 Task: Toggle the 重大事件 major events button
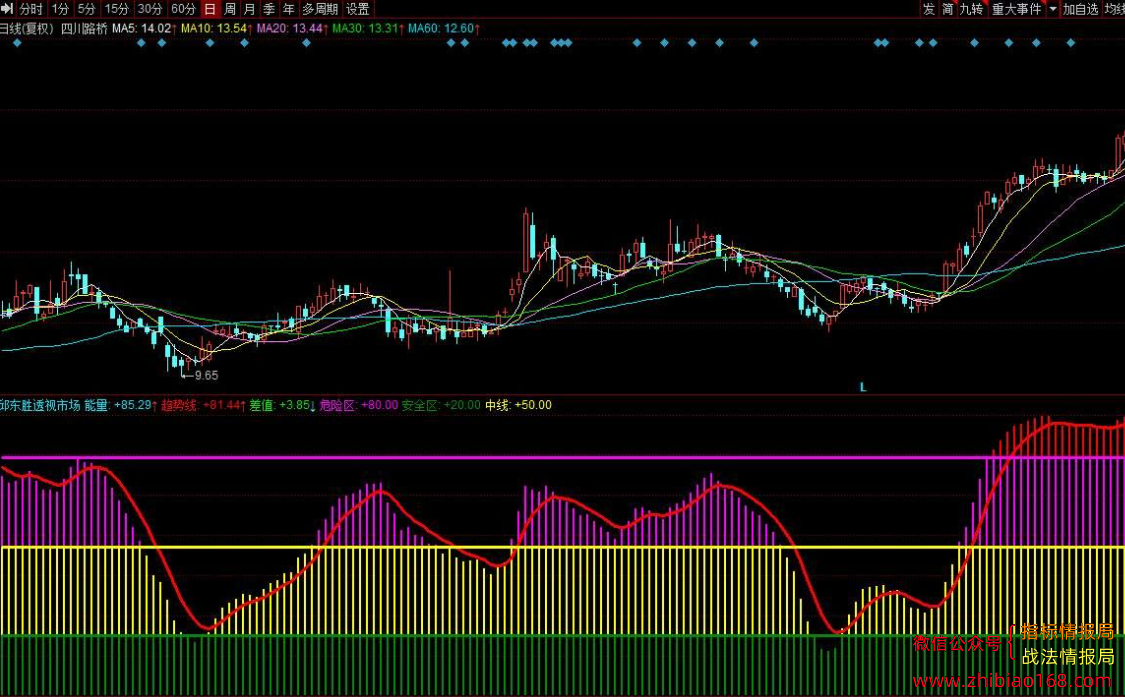pyautogui.click(x=1017, y=9)
